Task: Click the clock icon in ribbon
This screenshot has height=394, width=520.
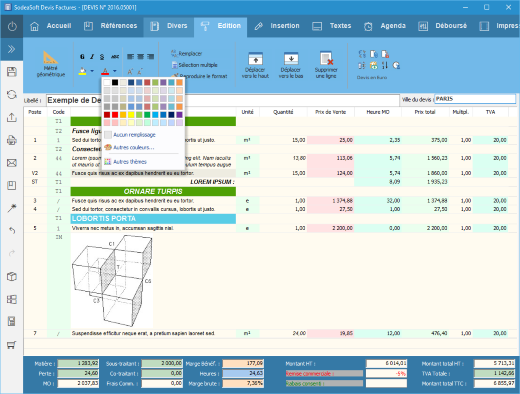Action: 396,65
